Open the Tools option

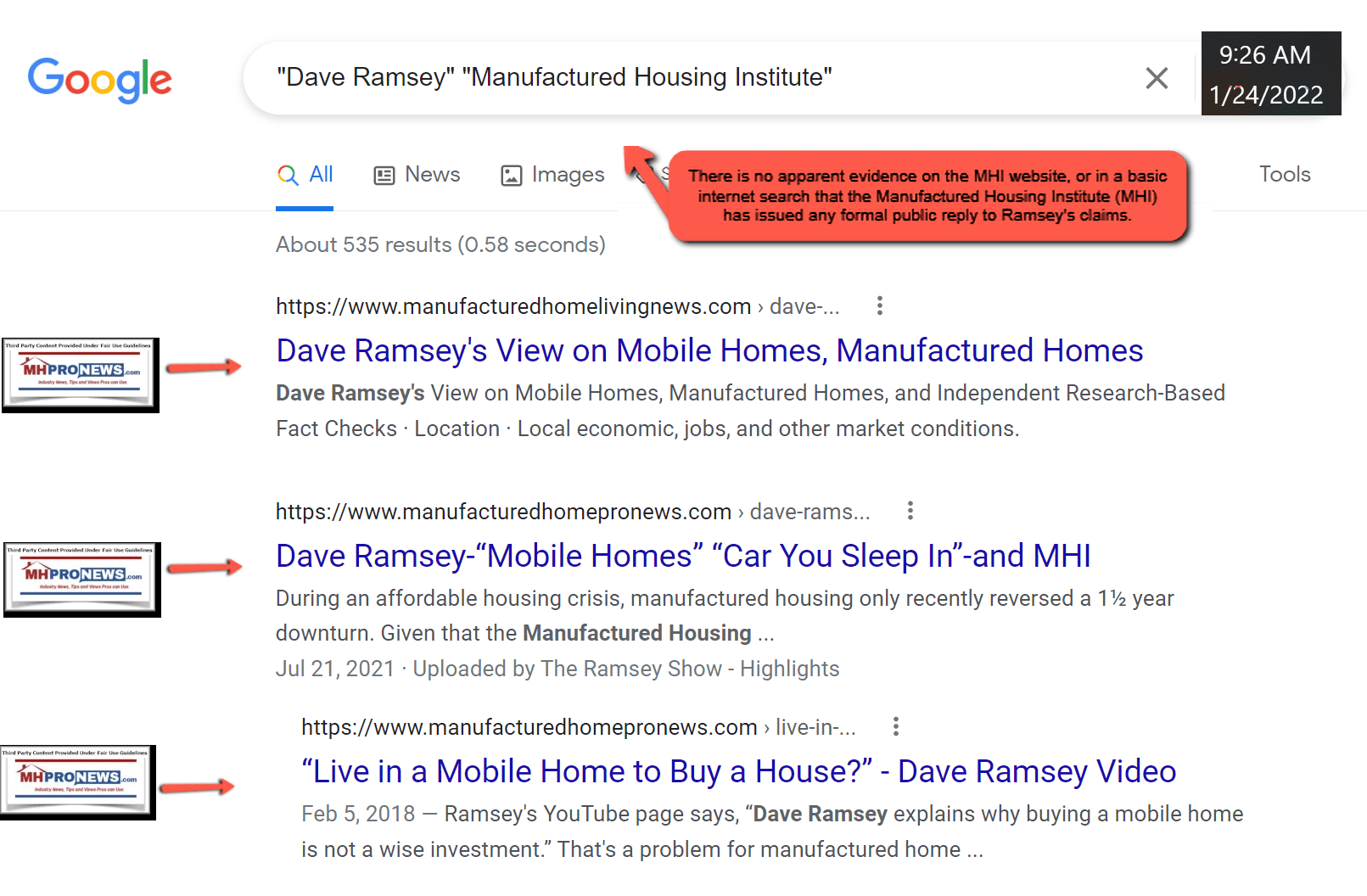[x=1285, y=174]
